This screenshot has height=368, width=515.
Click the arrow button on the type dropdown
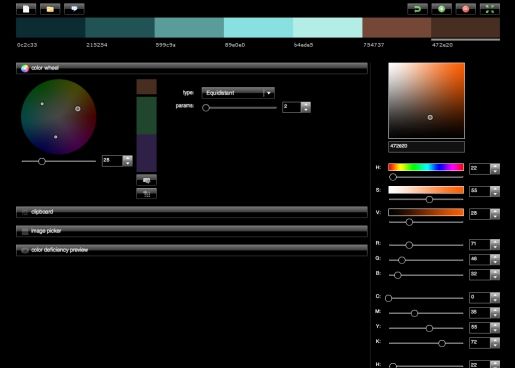(269, 93)
